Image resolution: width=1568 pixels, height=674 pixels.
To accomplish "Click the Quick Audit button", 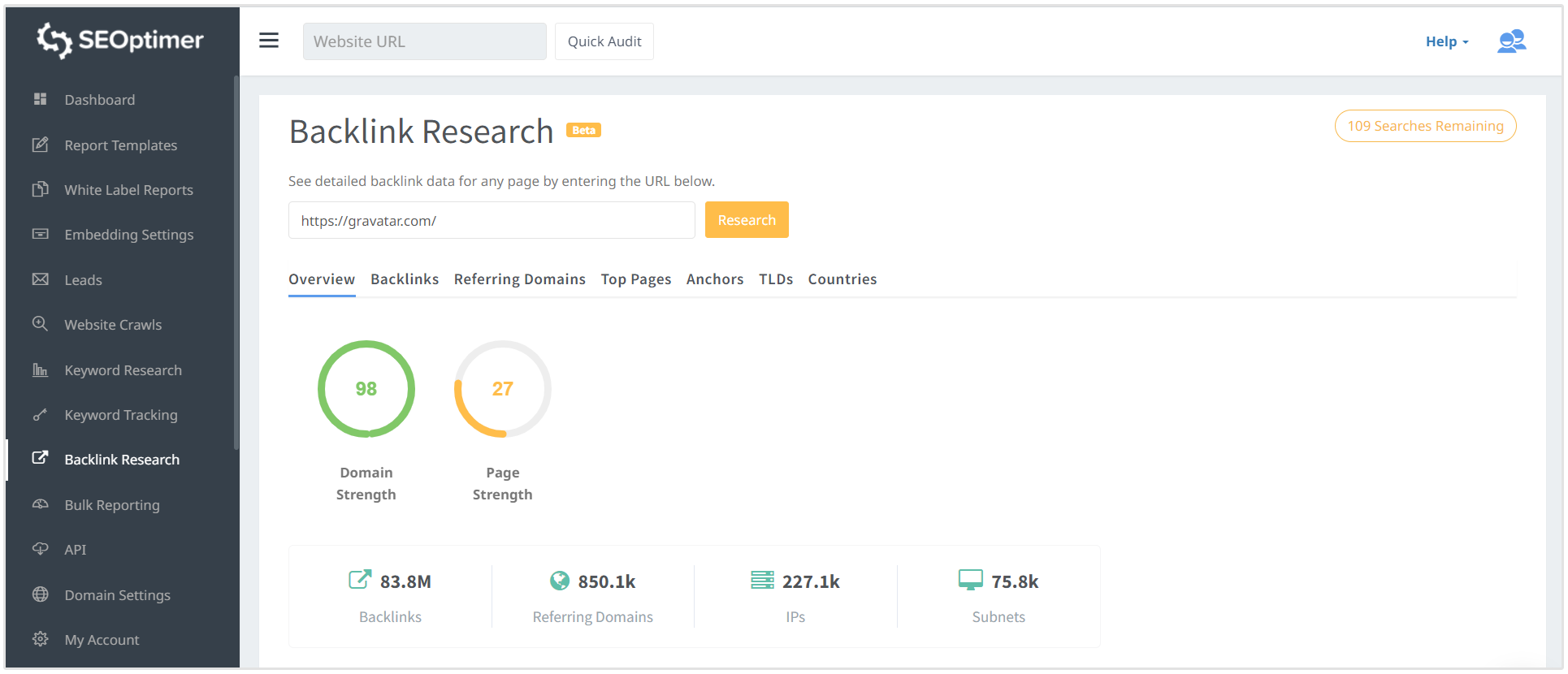I will 604,41.
